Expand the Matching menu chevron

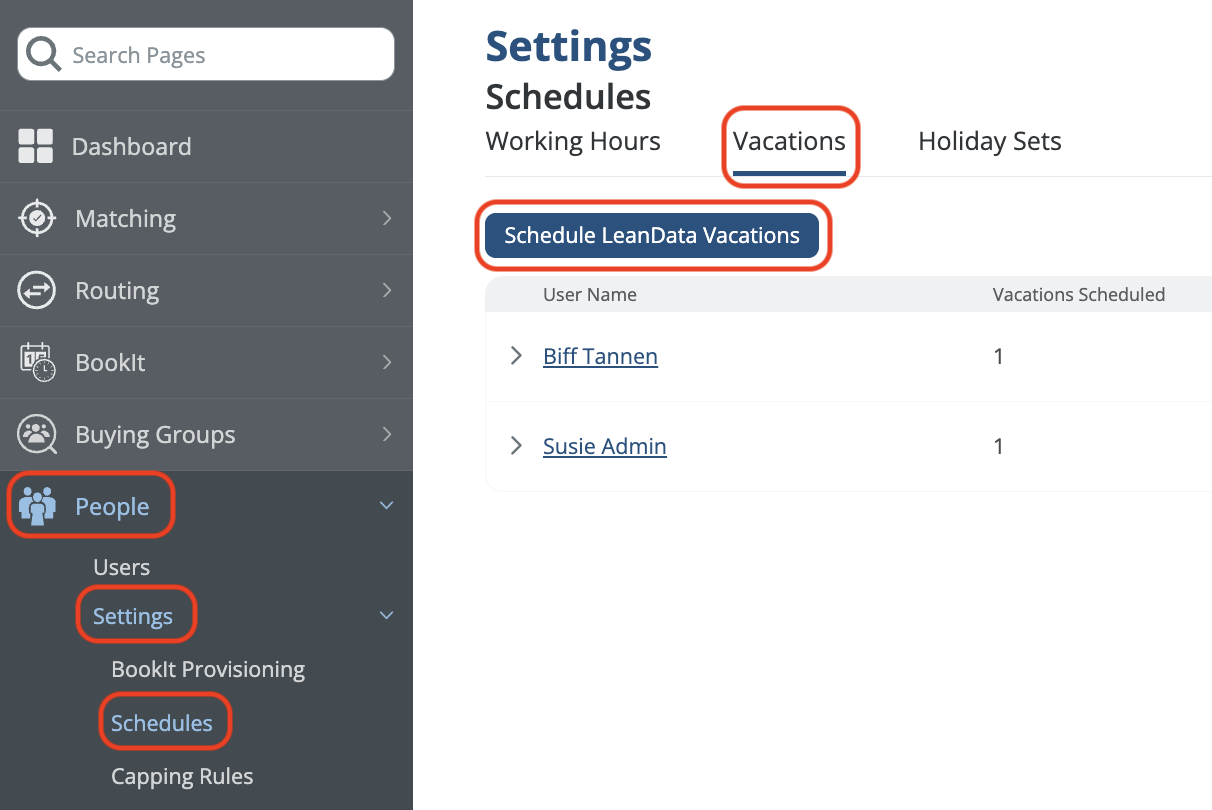point(387,218)
